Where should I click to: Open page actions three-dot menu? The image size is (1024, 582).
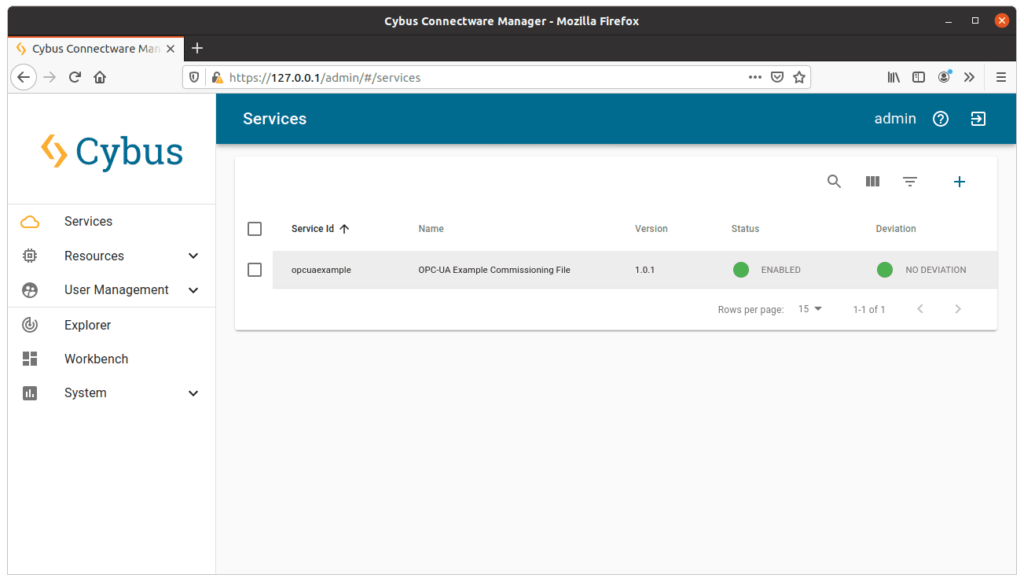point(755,77)
